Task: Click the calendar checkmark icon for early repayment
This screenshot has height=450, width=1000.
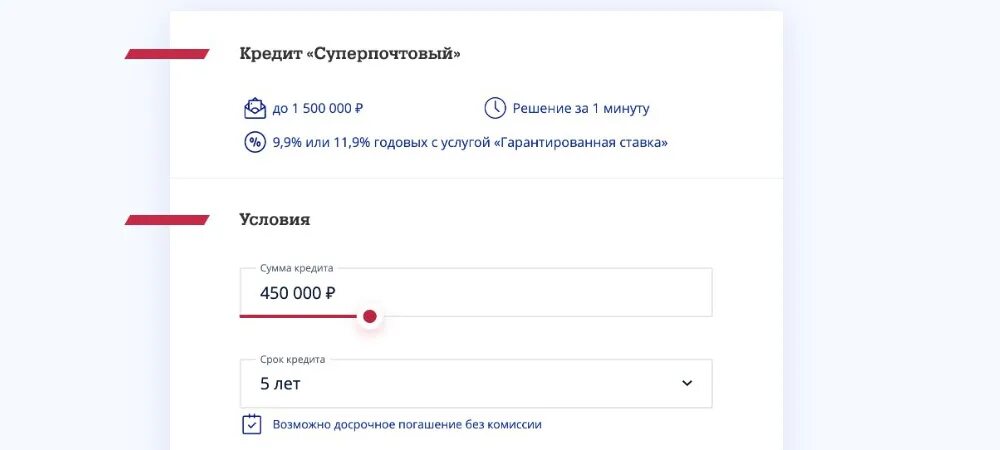Action: 252,424
